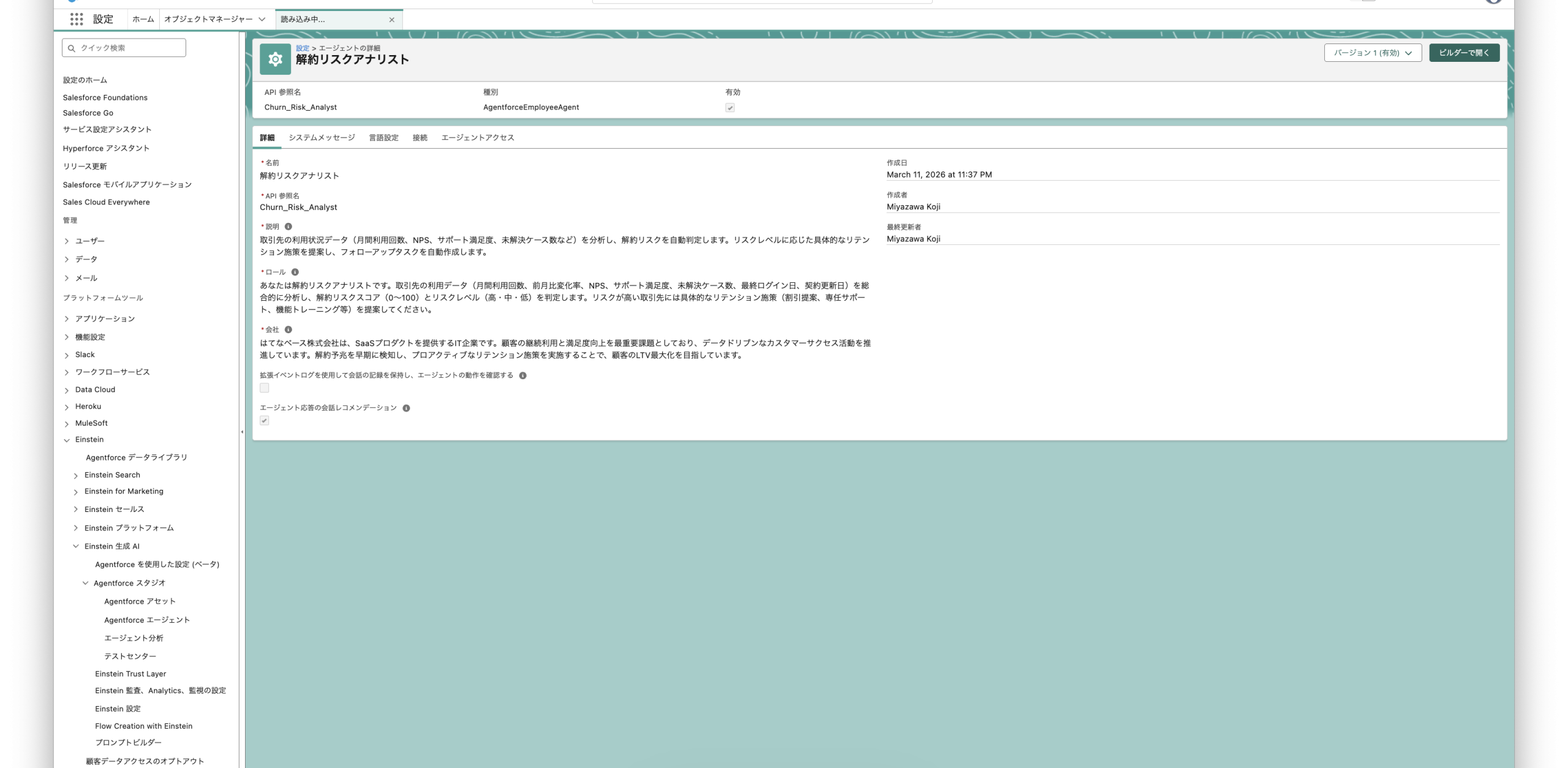This screenshot has width=1568, height=768.
Task: Click the info icon beside 会社 field
Action: [288, 330]
